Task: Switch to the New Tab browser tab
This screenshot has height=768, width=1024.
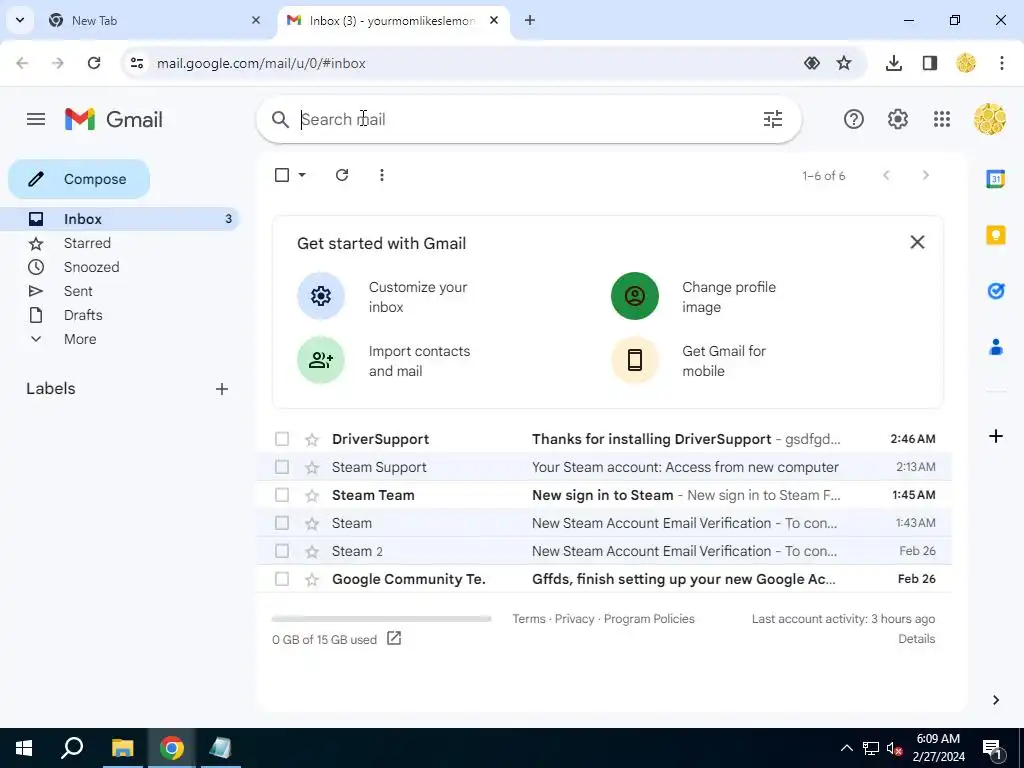Action: (153, 21)
